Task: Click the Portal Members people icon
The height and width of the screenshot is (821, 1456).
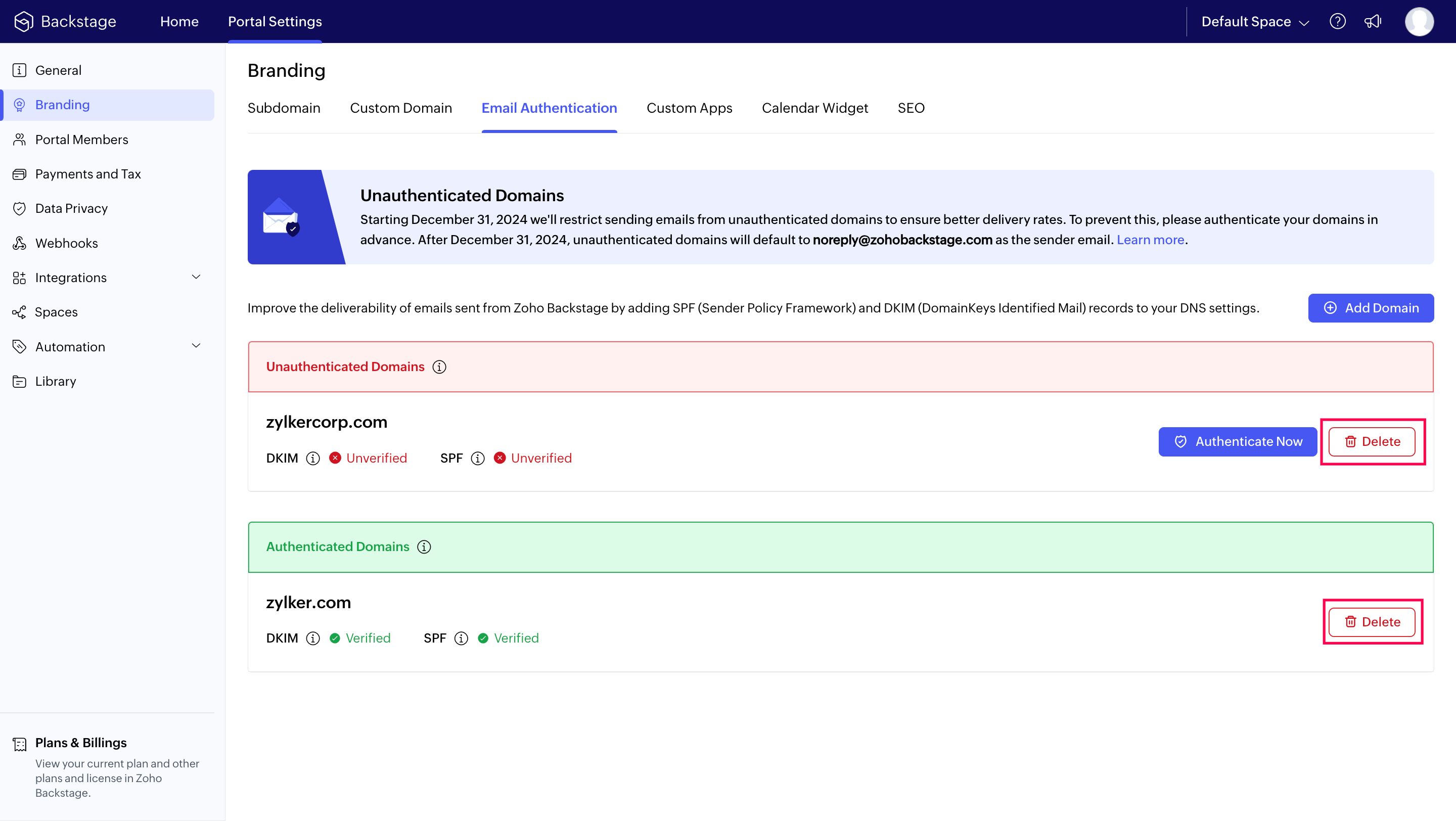Action: (19, 140)
